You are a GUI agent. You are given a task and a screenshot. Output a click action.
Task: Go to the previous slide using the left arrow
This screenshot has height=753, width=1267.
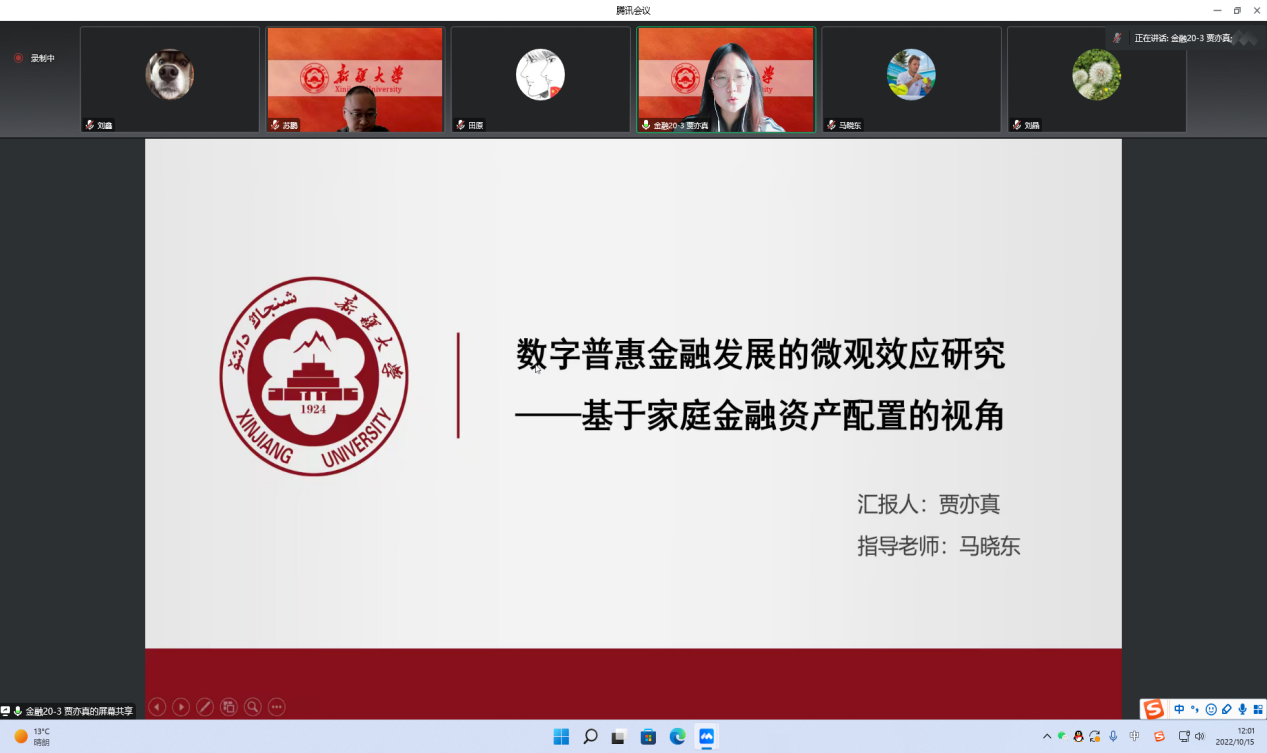coord(157,707)
